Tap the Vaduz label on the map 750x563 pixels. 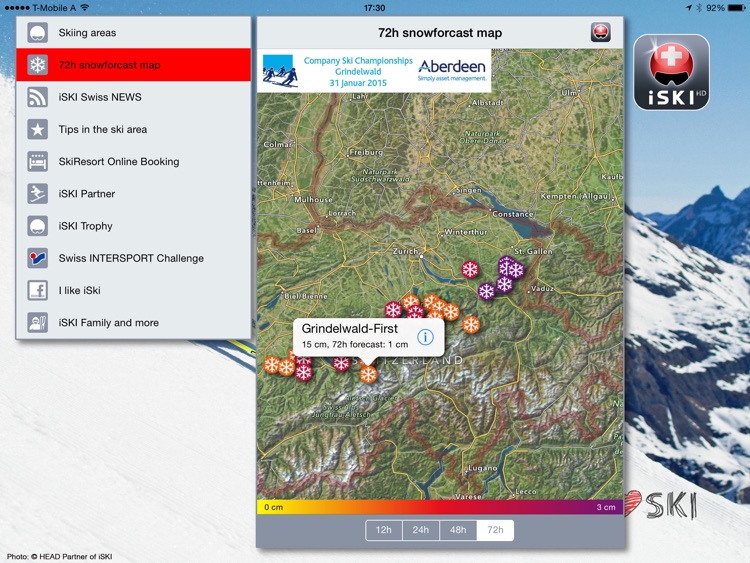coord(543,288)
